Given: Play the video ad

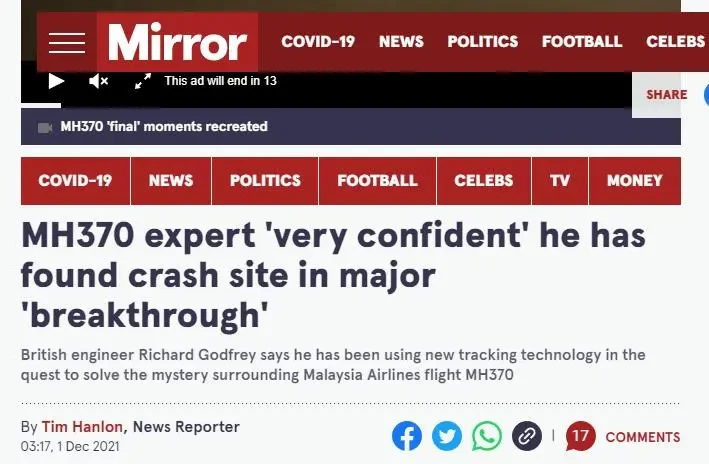Looking at the screenshot, I should coord(56,81).
